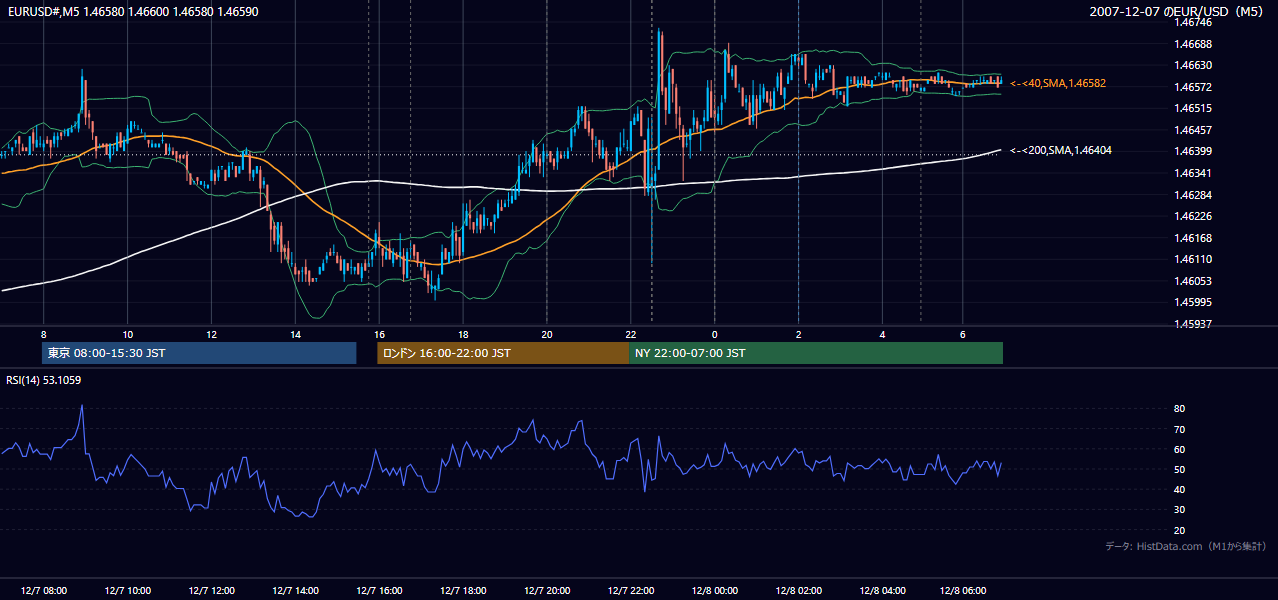Viewport: 1278px width, 600px height.
Task: Click the bottom date label 12/7 08:00
Action: click(x=43, y=591)
